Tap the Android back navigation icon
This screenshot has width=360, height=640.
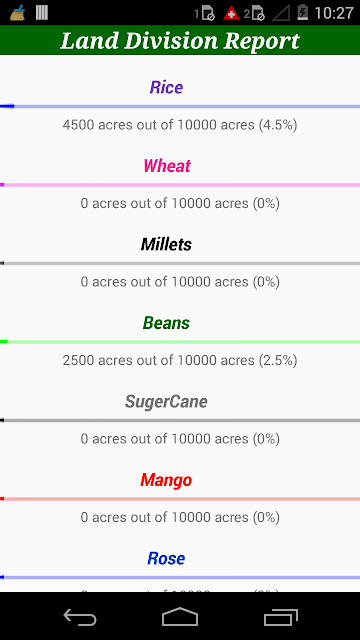coord(80,616)
